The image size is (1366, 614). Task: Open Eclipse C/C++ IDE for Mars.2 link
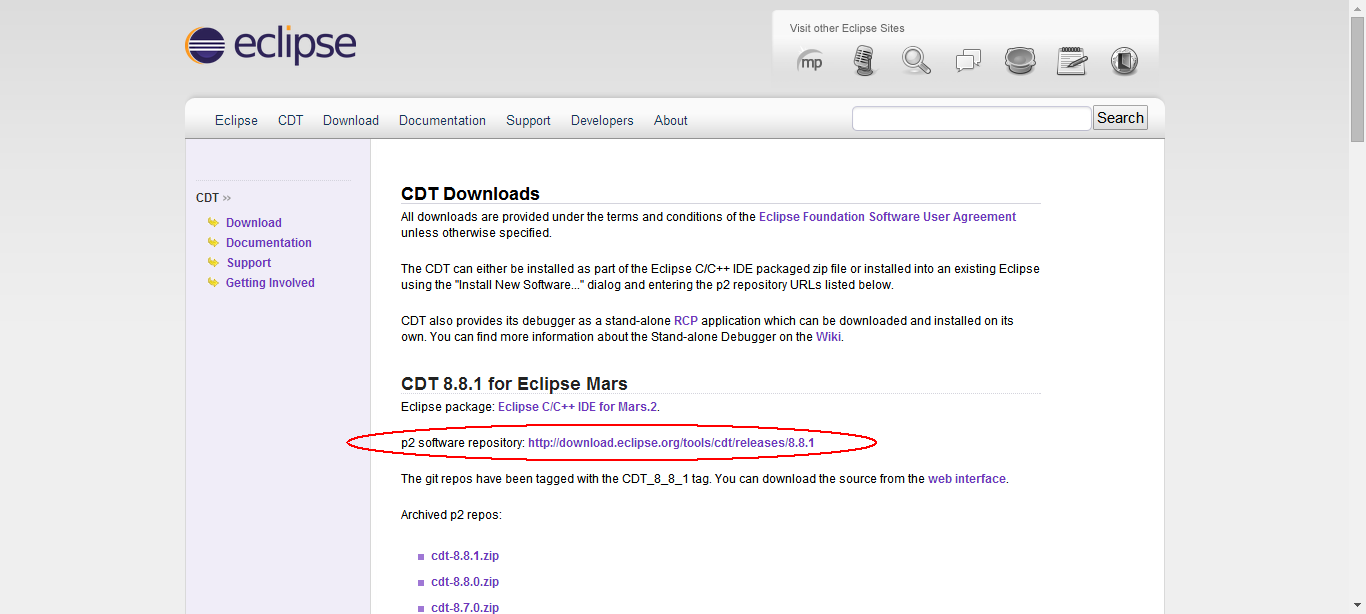click(578, 407)
